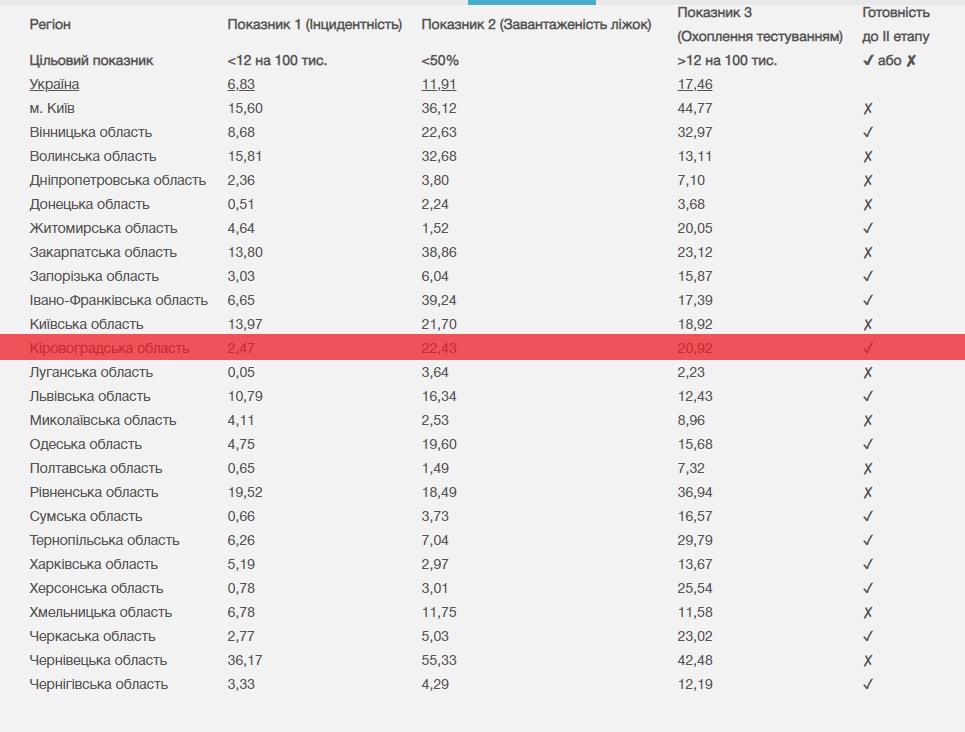Screen dimensions: 965x732
Task: Click the Львівська область row label
Action: pyautogui.click(x=90, y=396)
